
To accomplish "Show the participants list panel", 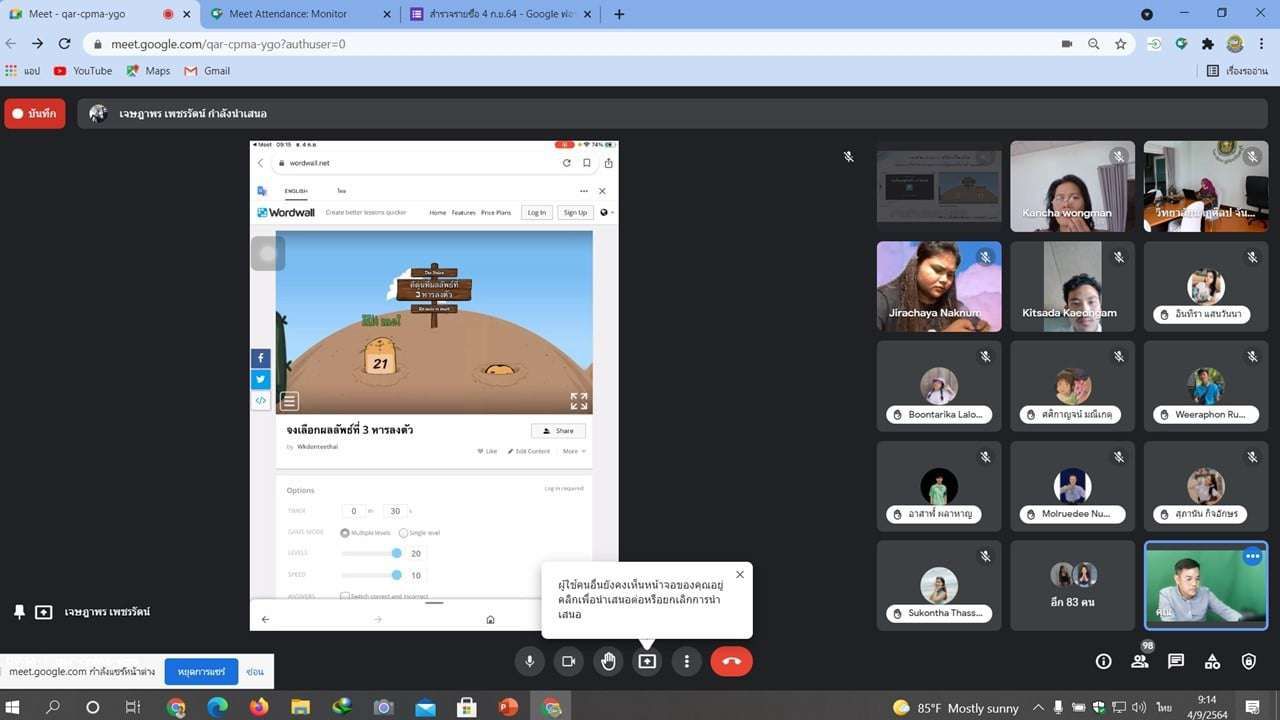I will tap(1139, 661).
